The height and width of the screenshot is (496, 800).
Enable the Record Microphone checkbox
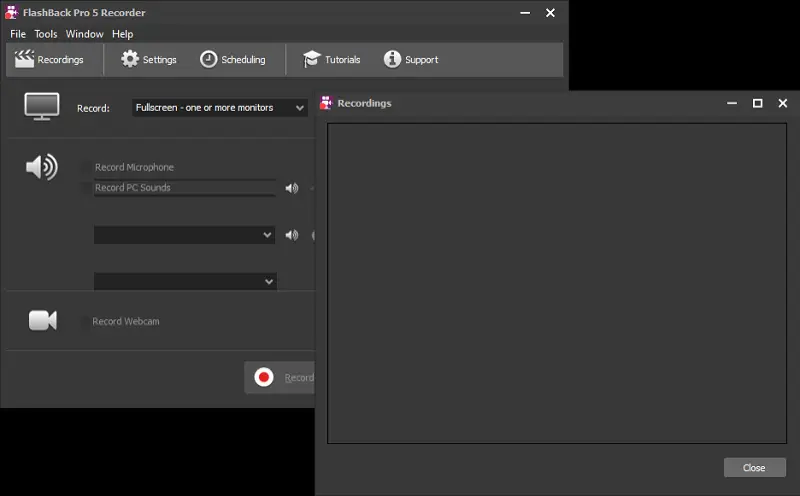tap(86, 167)
